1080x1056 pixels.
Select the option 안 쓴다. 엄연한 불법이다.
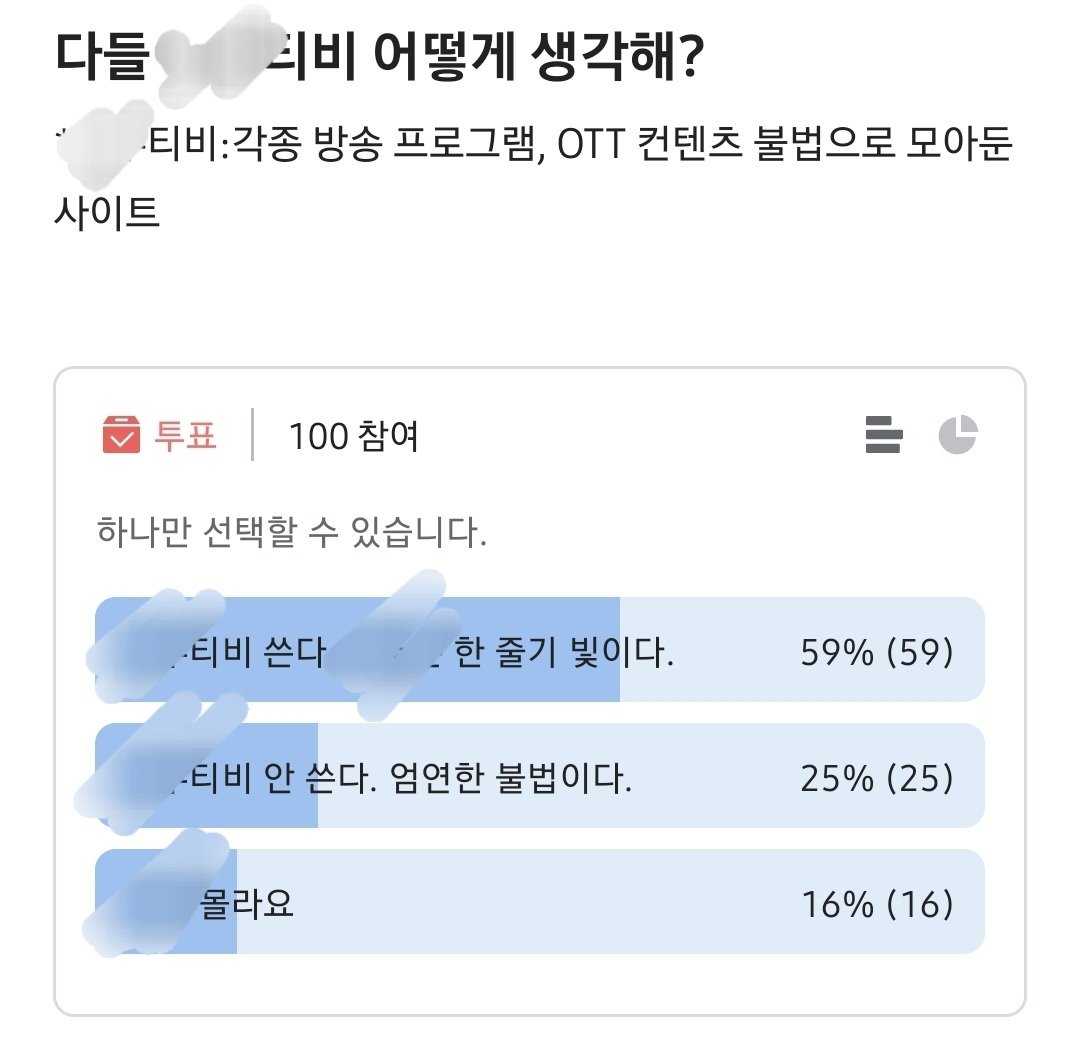540,776
